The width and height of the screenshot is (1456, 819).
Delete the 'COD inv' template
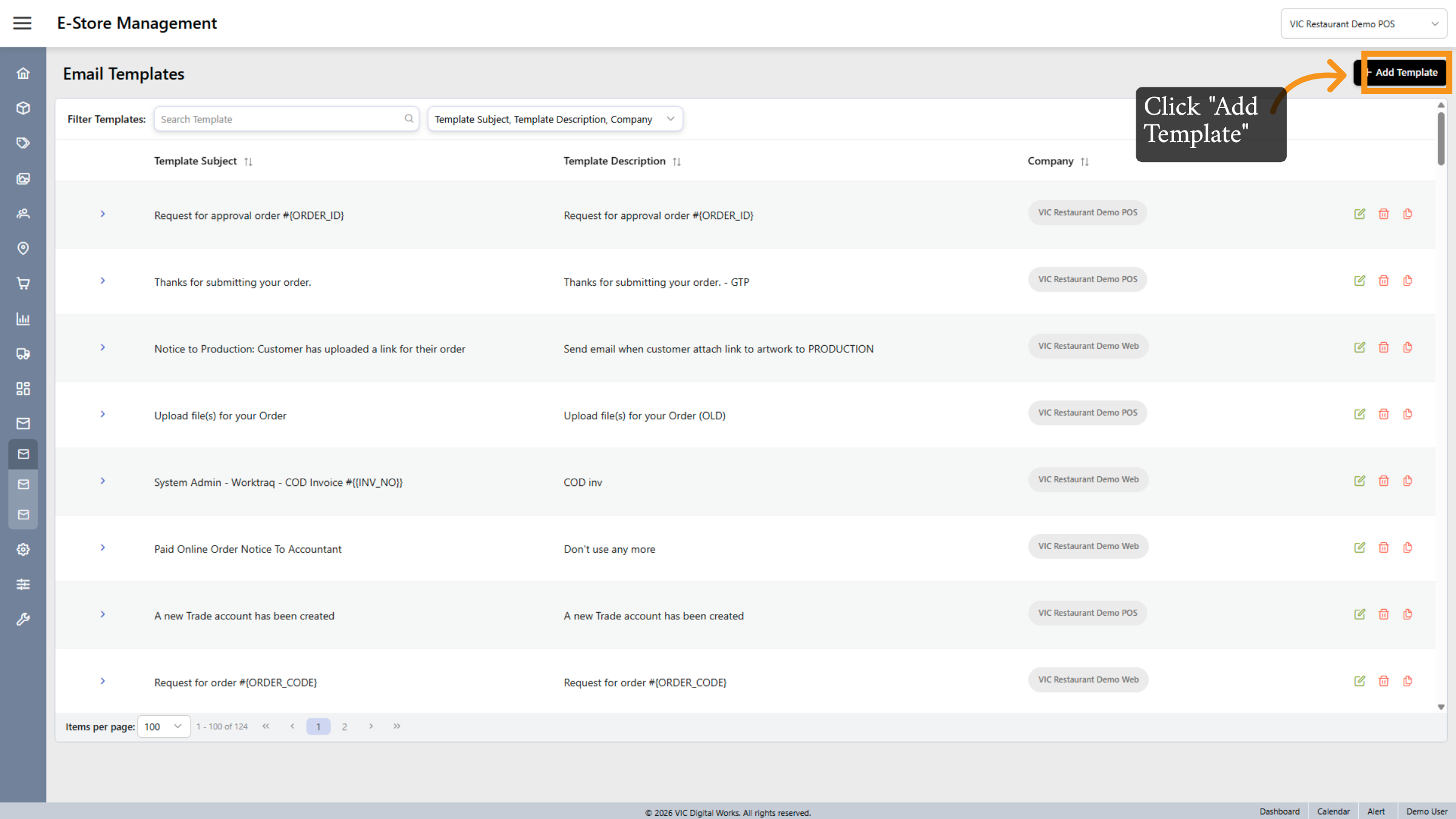tap(1384, 480)
